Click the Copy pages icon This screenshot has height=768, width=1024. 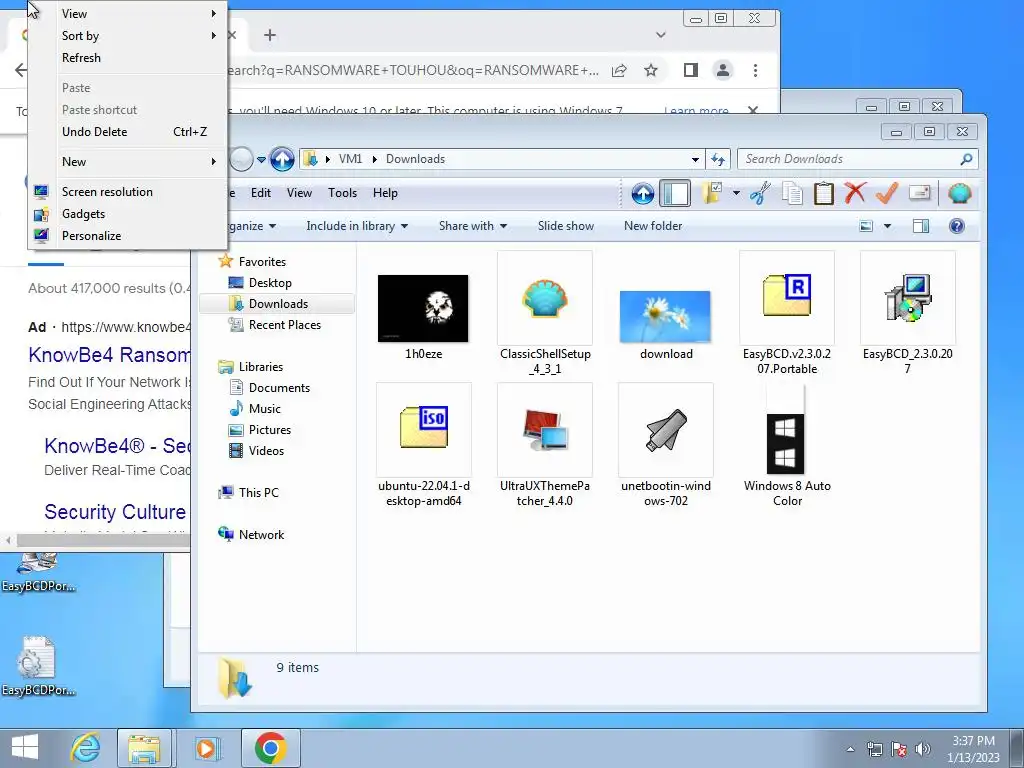tap(792, 193)
